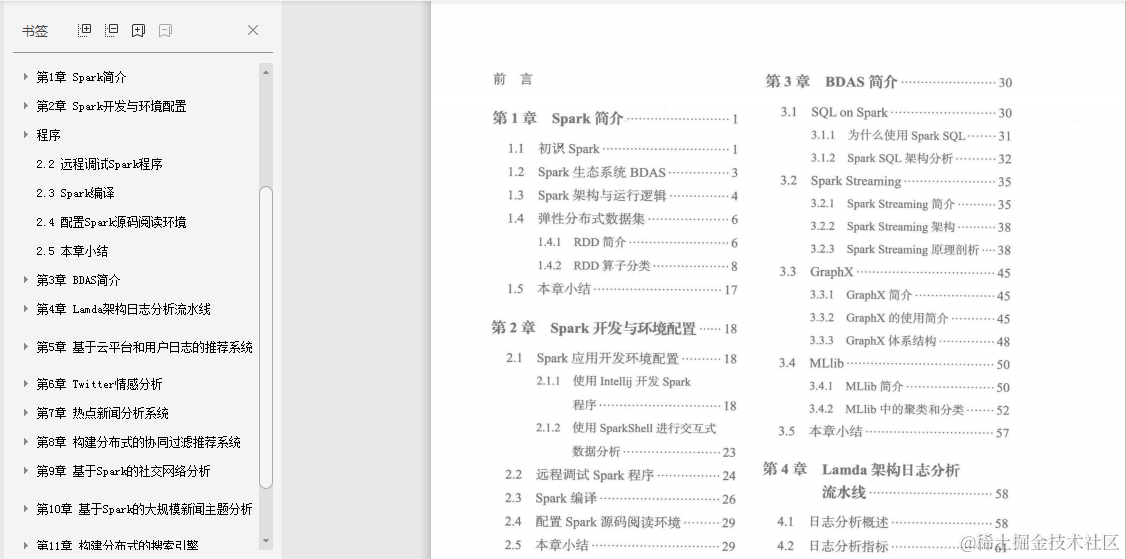Click contents entry 3.3 GraphX

click(816, 272)
